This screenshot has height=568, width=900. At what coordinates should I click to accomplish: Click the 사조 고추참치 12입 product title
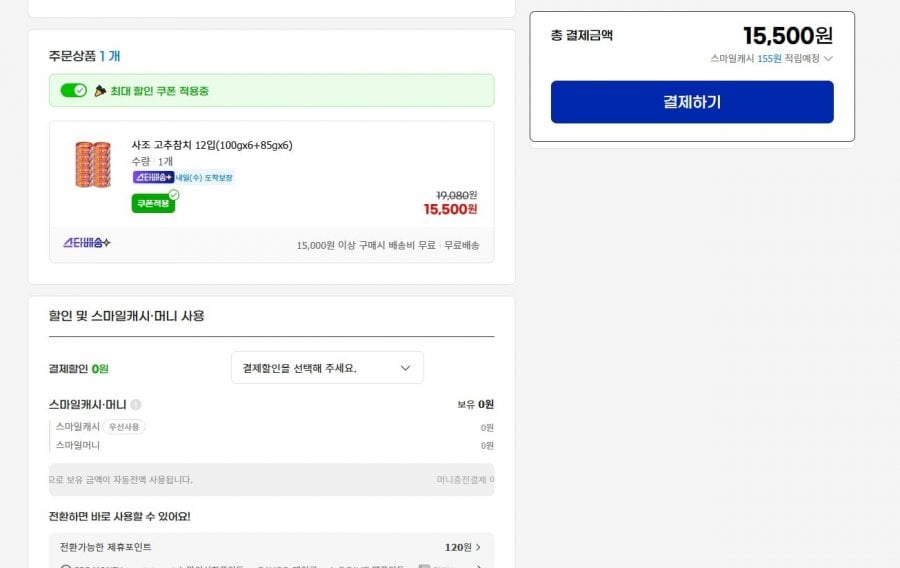[x=212, y=145]
